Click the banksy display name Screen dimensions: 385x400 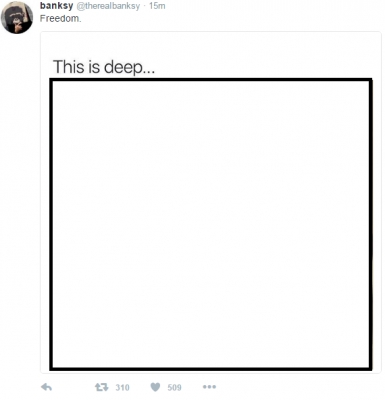coord(56,6)
